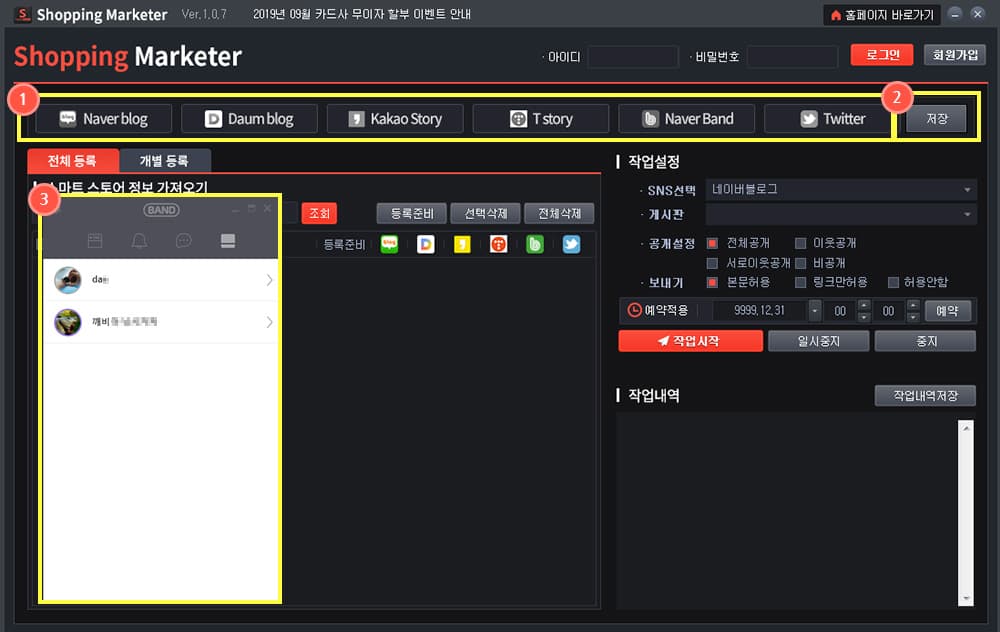Click the 등록준비 button

coord(411,213)
